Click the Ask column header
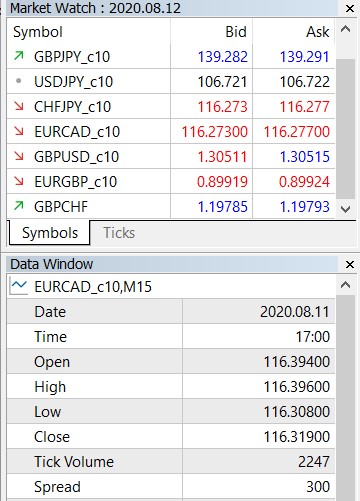This screenshot has height=501, width=360. pyautogui.click(x=294, y=32)
